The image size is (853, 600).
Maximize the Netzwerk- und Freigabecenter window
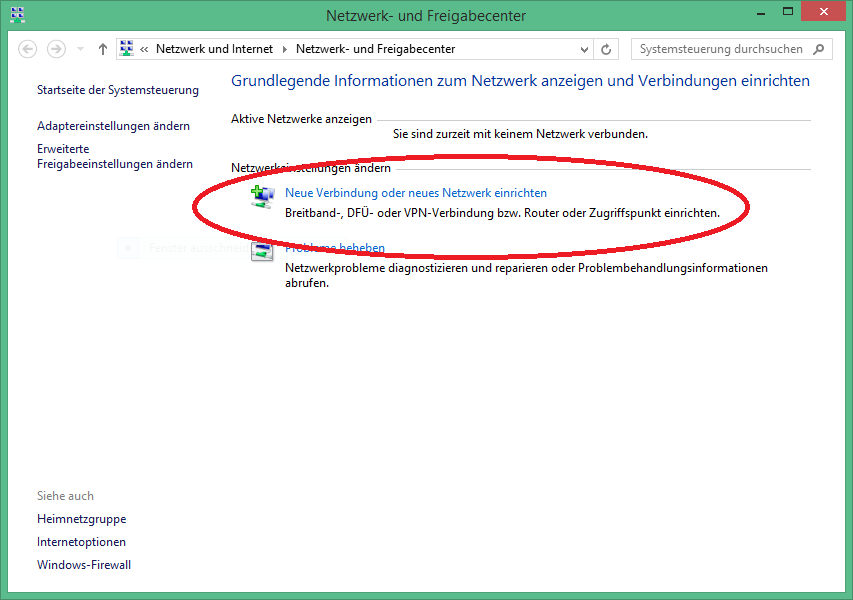point(788,11)
